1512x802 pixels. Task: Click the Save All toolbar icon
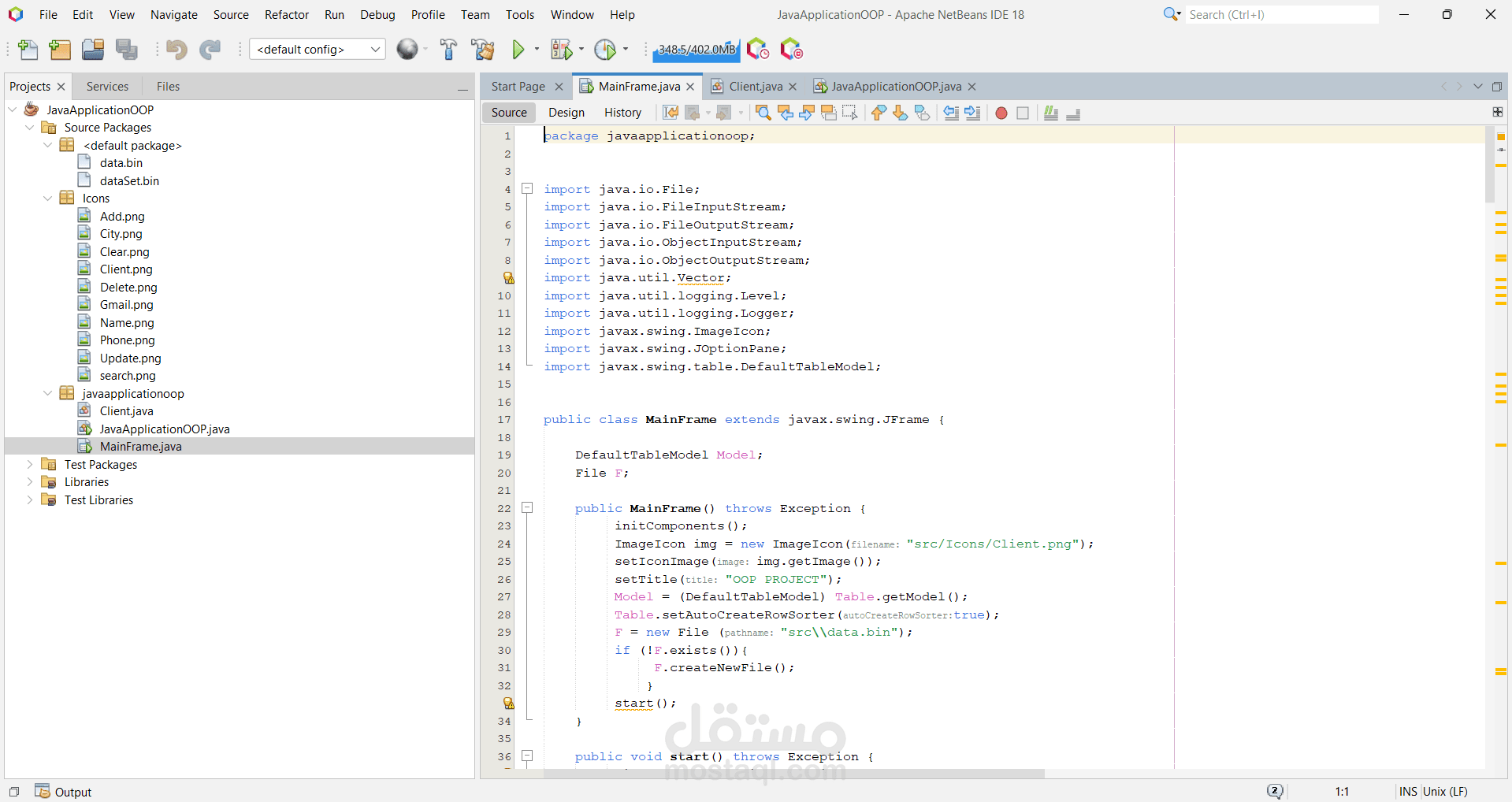(127, 50)
